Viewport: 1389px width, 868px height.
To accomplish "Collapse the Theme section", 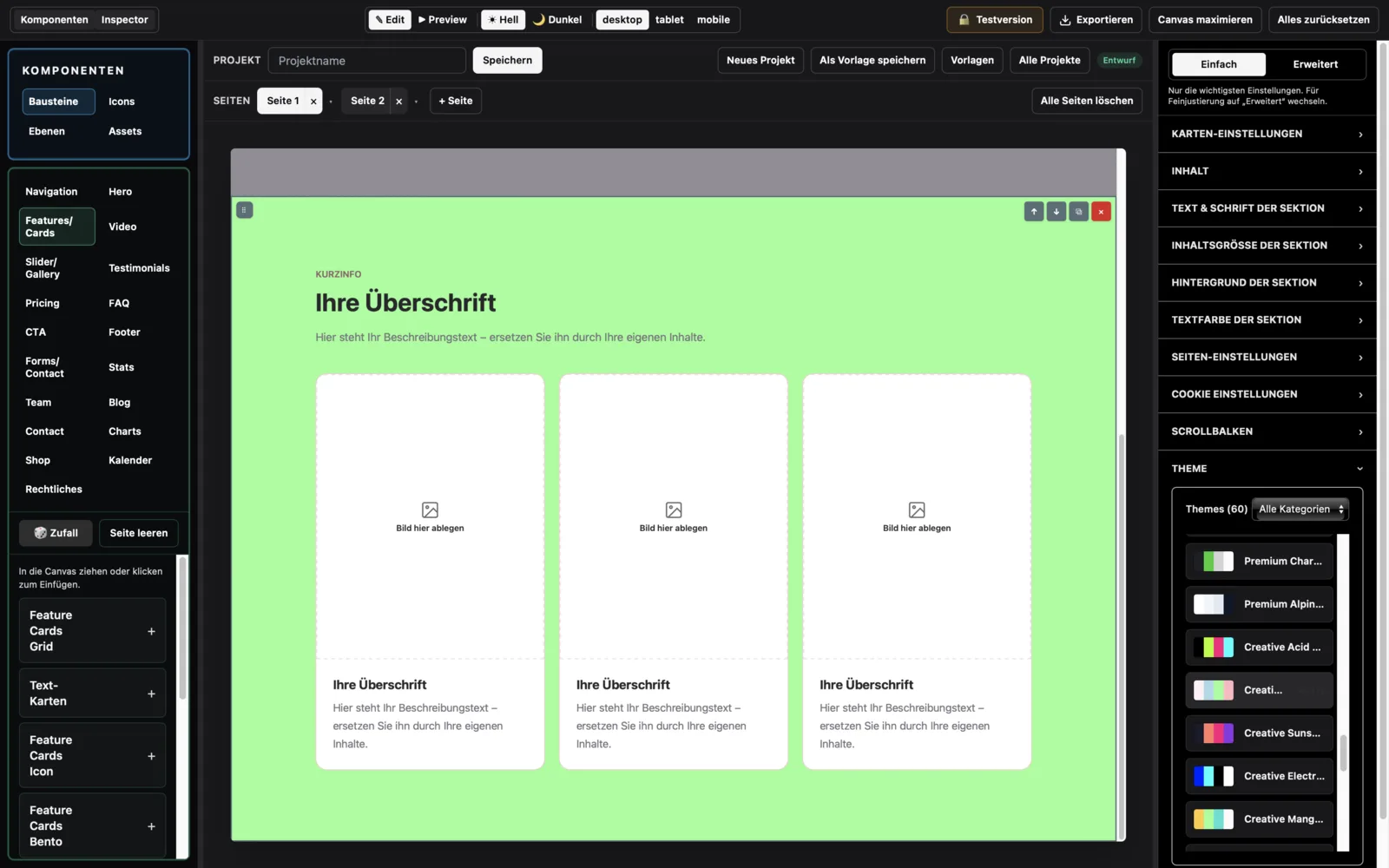I will 1267,469.
